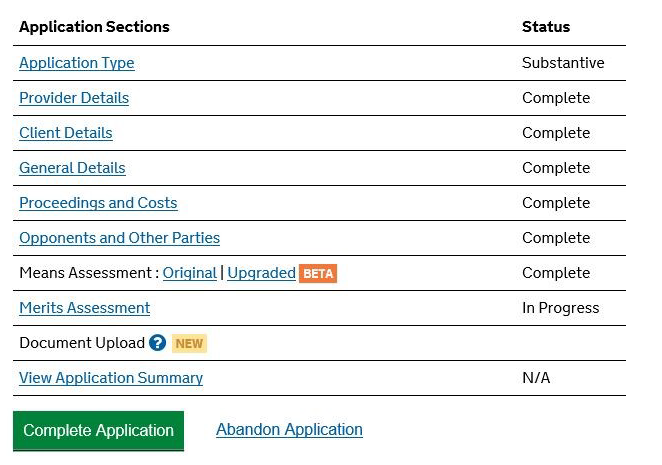This screenshot has width=662, height=465.
Task: Click the orange BETA badge
Action: coord(318,273)
